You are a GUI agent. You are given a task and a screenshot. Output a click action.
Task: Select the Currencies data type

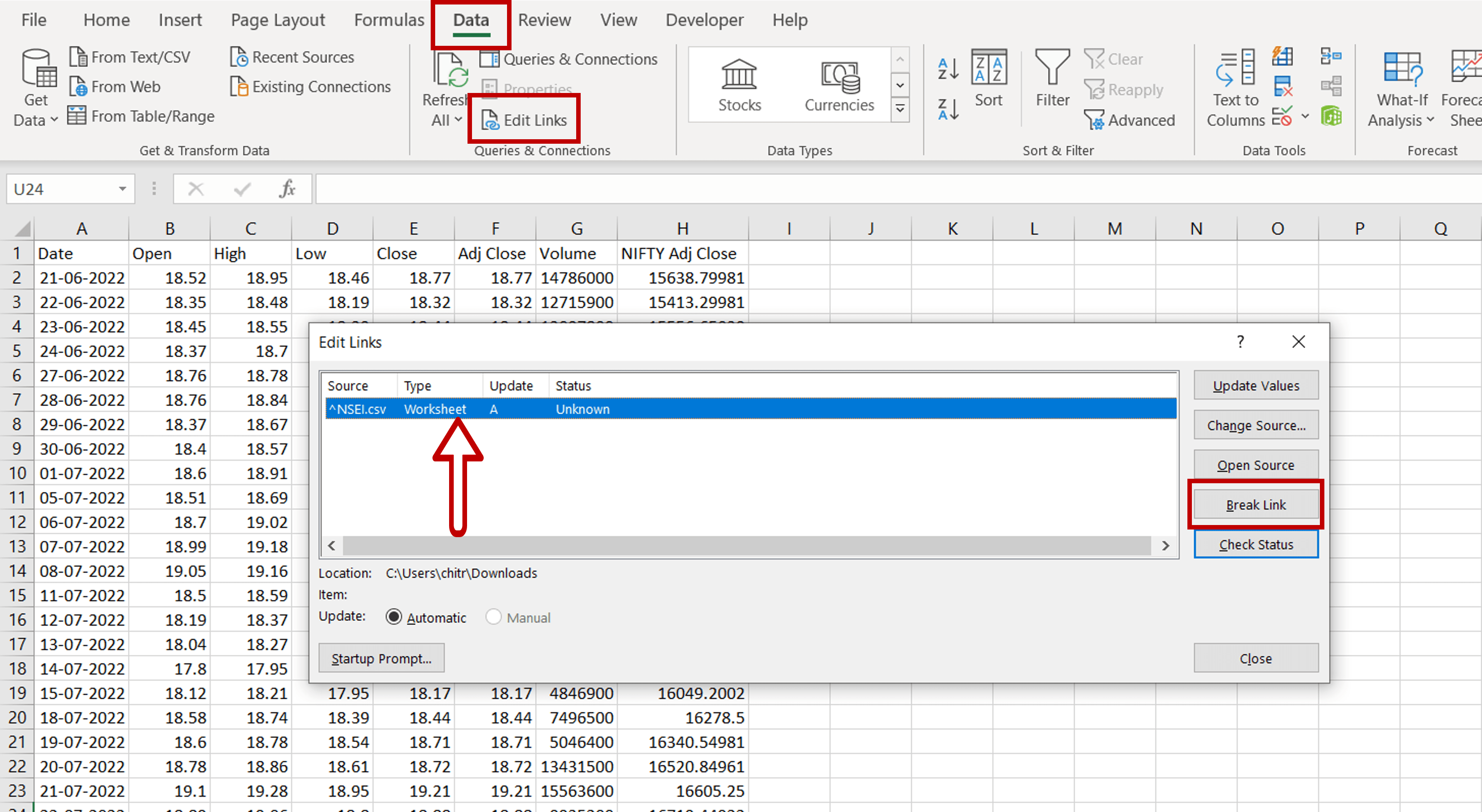[839, 84]
